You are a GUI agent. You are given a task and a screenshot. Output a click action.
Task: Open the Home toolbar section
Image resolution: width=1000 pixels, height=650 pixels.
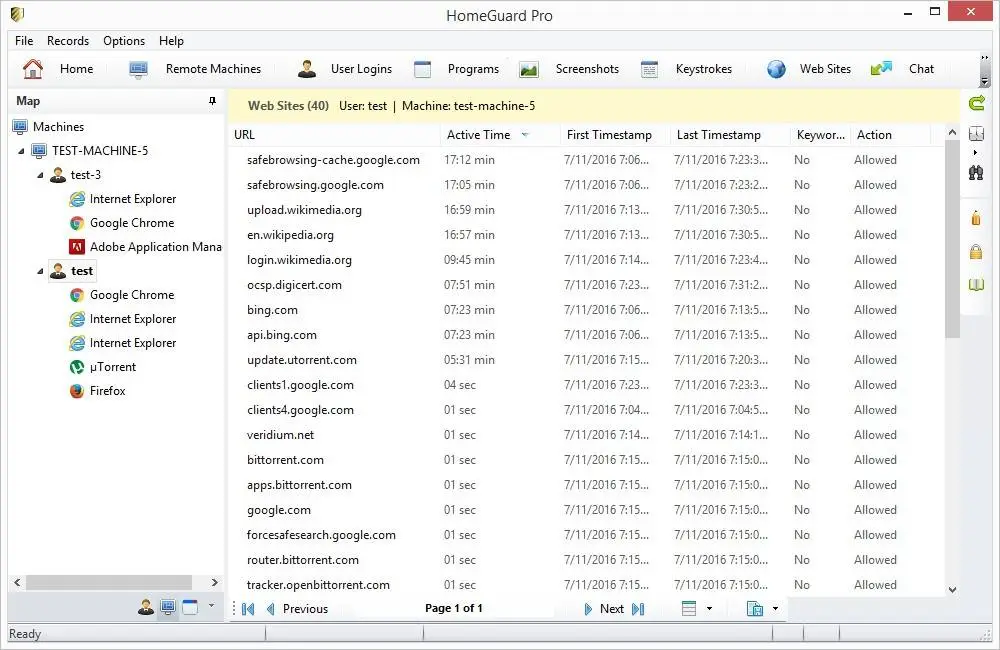click(58, 69)
